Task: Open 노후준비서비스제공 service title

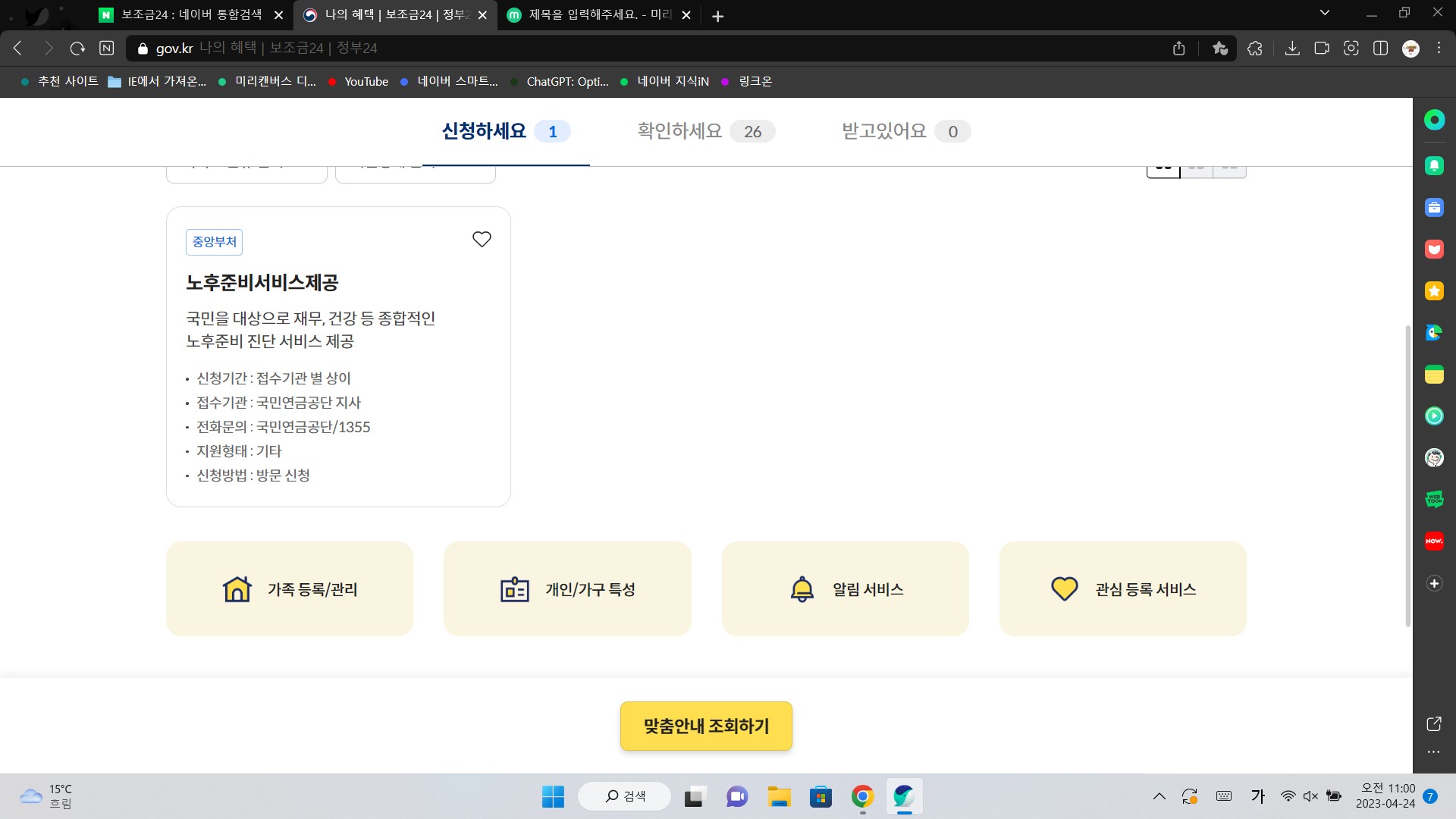Action: [262, 283]
